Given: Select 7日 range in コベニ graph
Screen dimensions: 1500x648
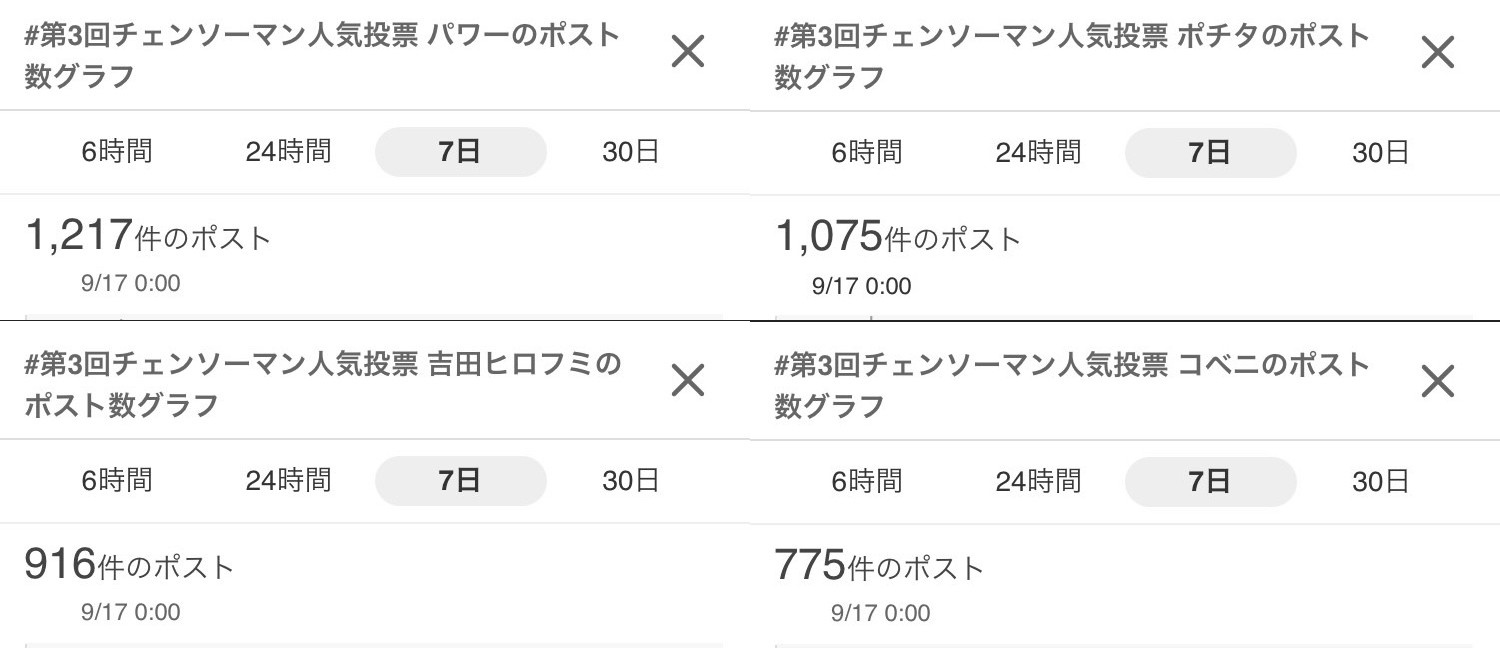Looking at the screenshot, I should [x=1210, y=481].
